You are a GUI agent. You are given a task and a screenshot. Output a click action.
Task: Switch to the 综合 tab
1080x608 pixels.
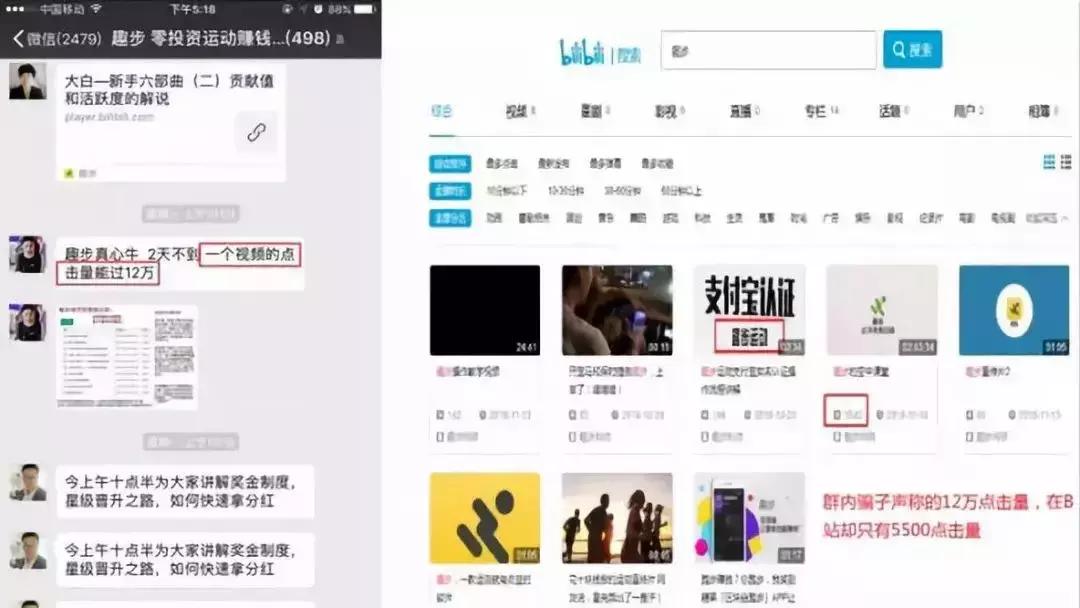[x=443, y=111]
